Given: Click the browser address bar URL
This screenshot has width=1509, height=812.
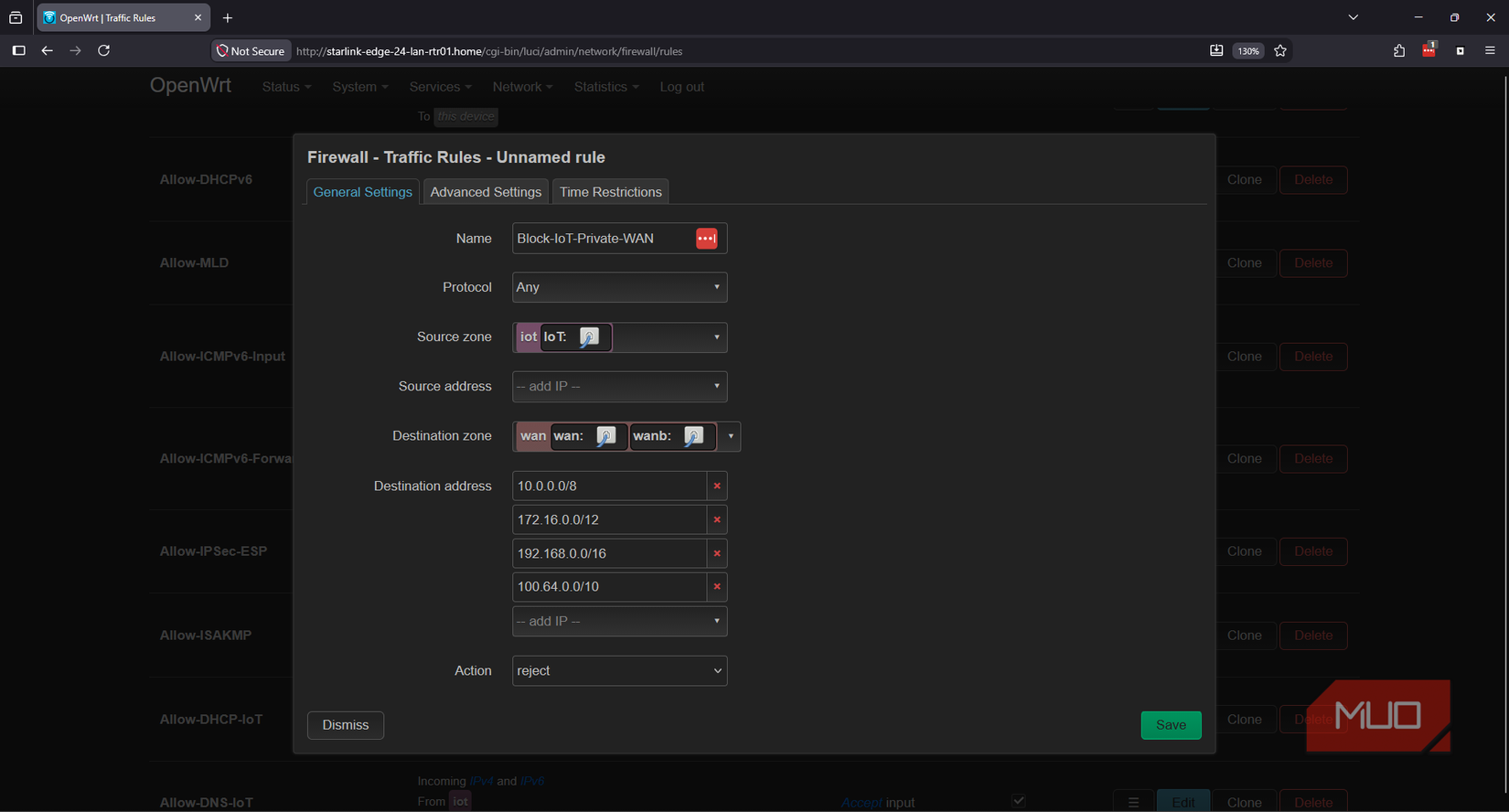Looking at the screenshot, I should (x=489, y=51).
